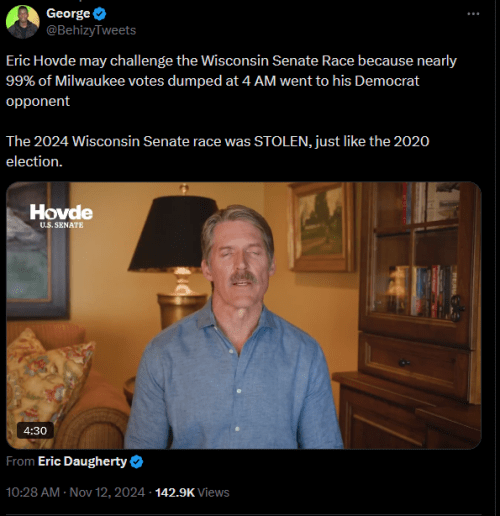Click the tweet paragraph about Milwaukee votes
Viewport: 500px width, 516px height.
point(231,81)
